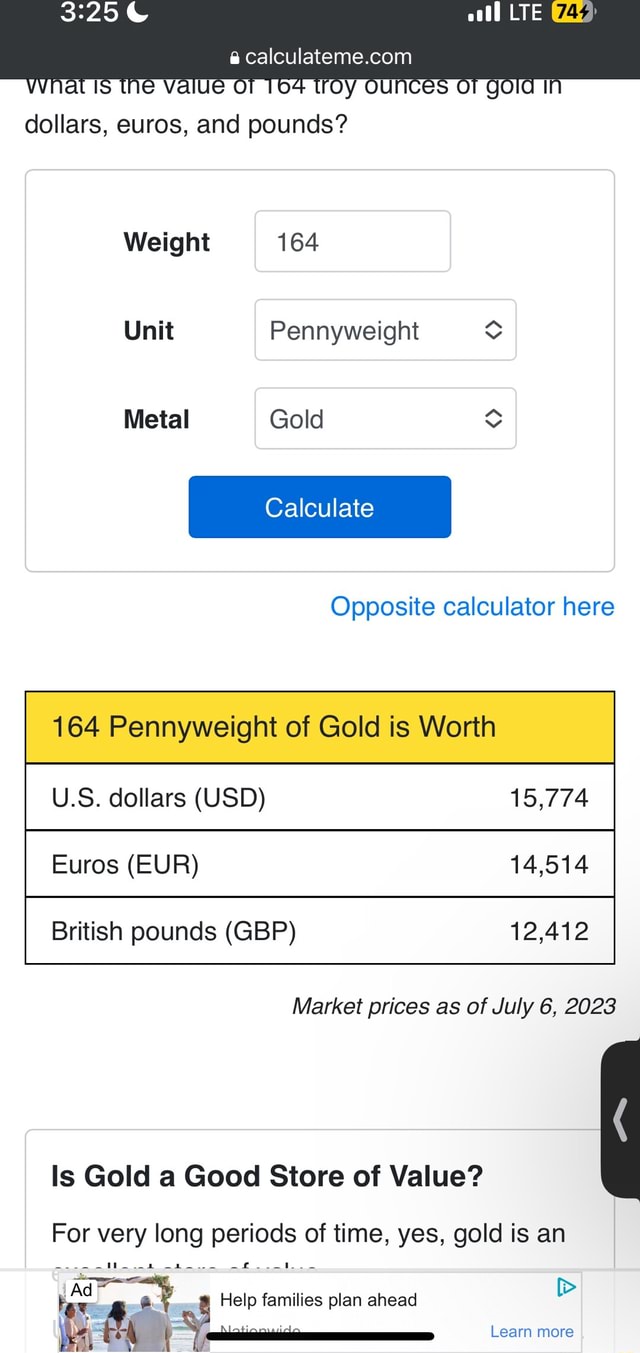Viewport: 640px width, 1353px height.
Task: Tap the calculateme.com address bar
Action: click(x=320, y=57)
